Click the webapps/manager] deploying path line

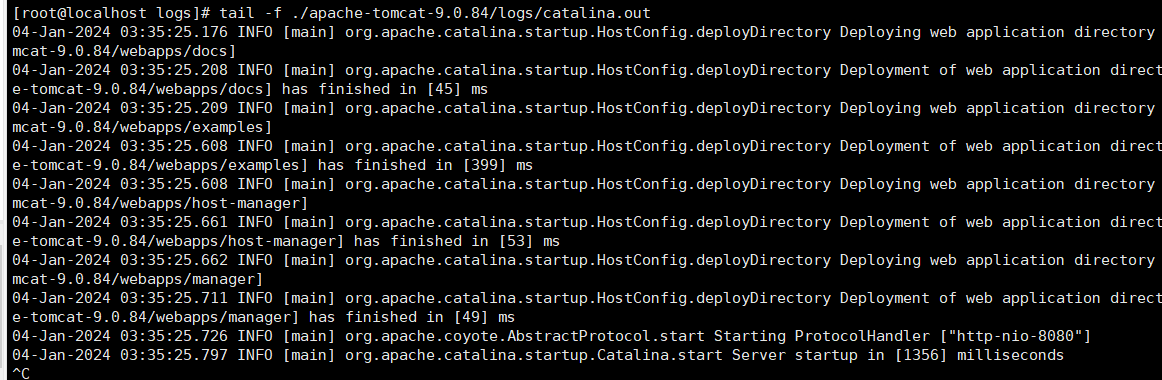tap(138, 279)
